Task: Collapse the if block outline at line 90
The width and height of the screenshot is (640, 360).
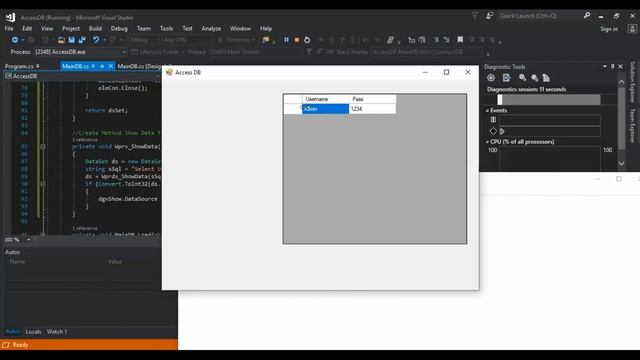Action: click(43, 184)
